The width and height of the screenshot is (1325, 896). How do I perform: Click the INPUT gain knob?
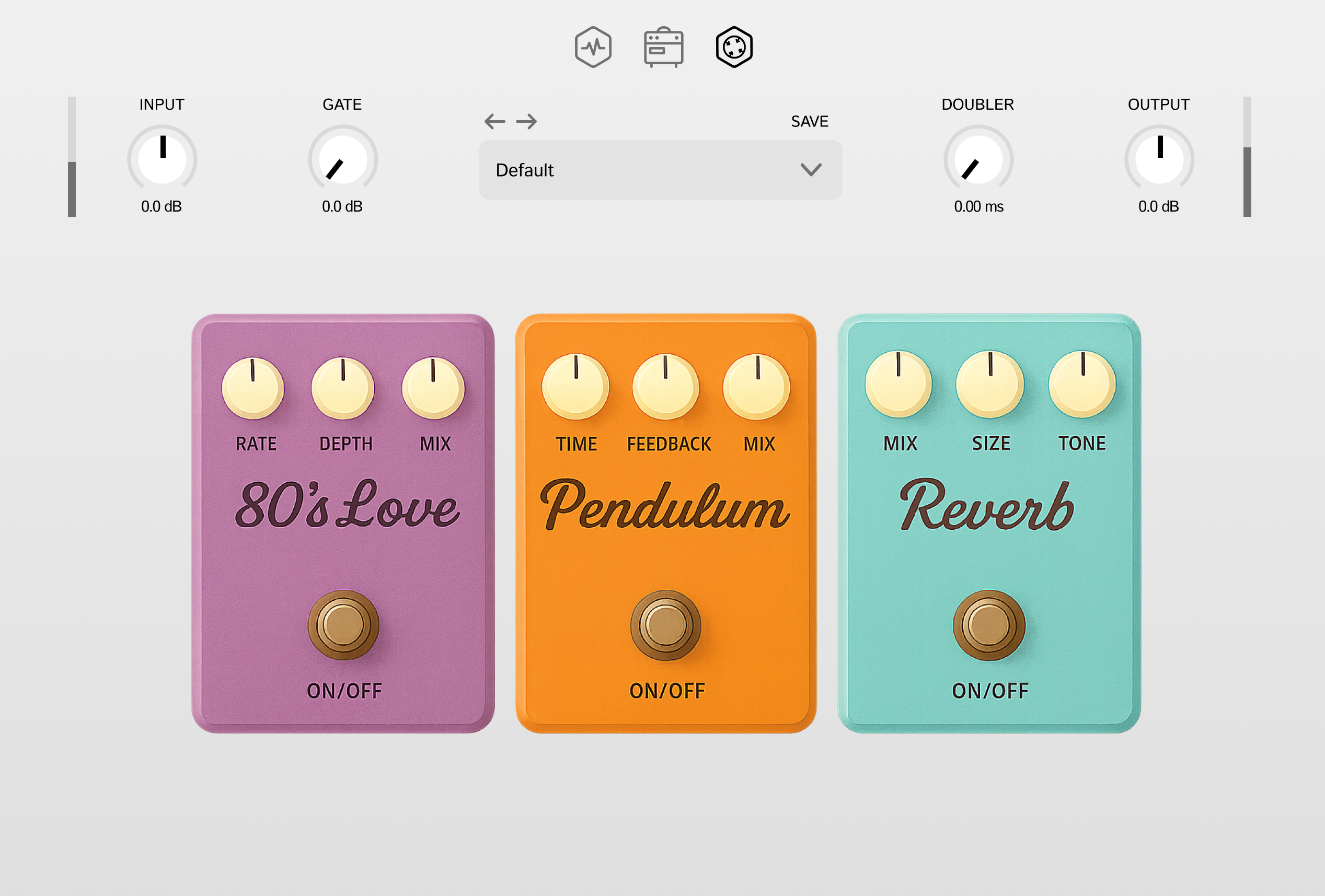[162, 160]
